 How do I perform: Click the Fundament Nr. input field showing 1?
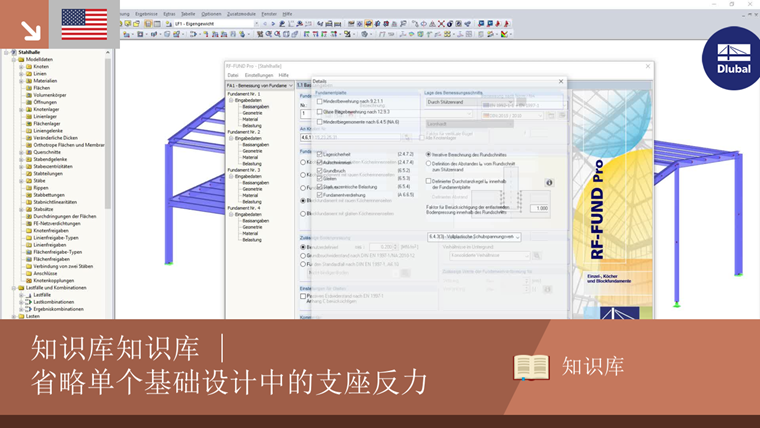point(305,113)
